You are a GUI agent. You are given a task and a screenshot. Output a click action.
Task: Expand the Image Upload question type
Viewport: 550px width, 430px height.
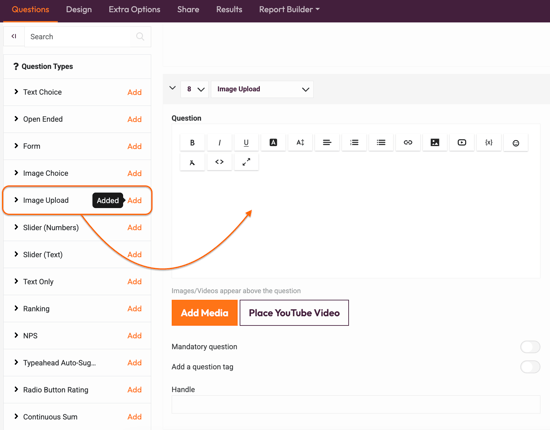tap(16, 200)
